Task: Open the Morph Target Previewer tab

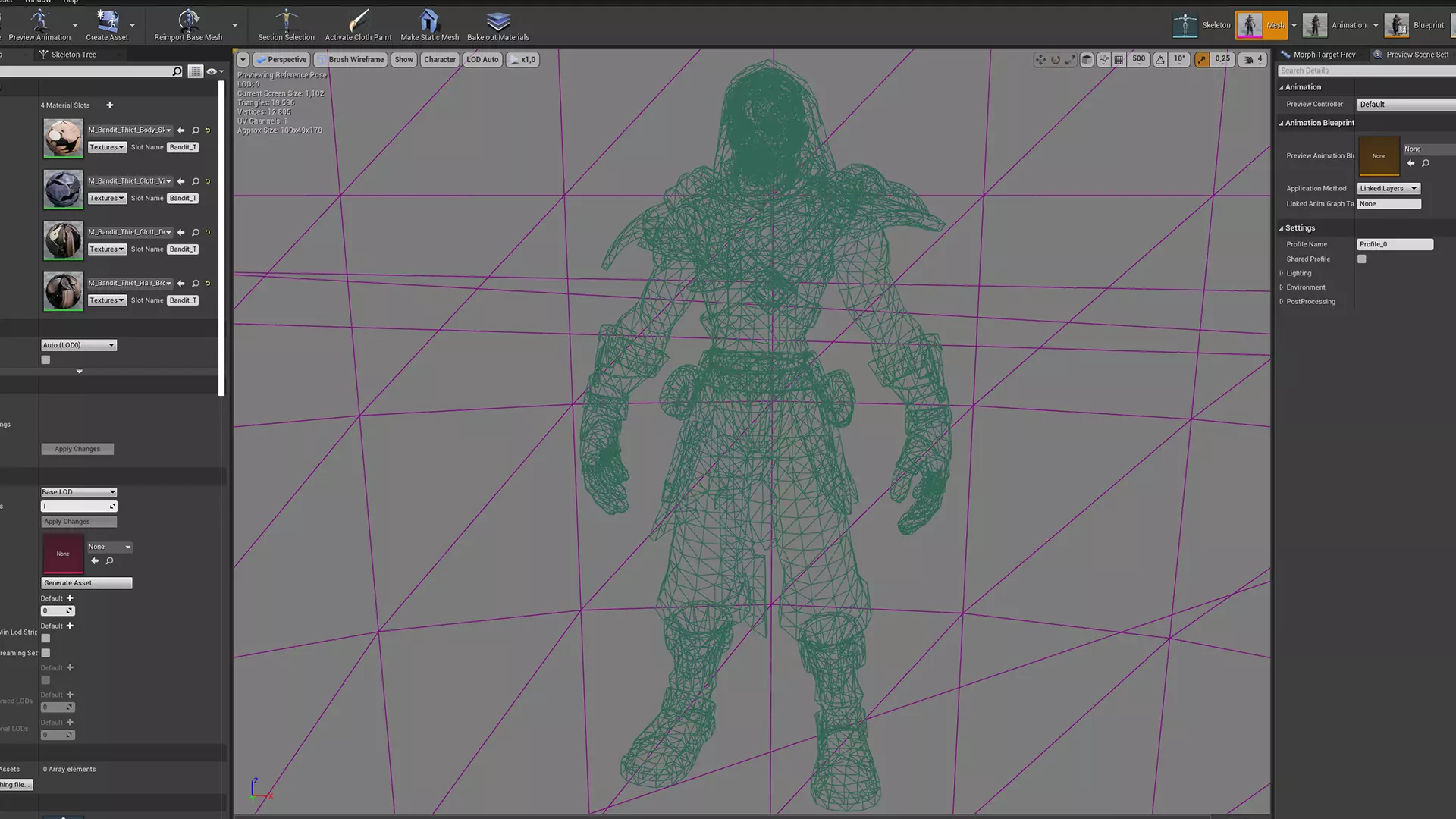Action: tap(1323, 55)
